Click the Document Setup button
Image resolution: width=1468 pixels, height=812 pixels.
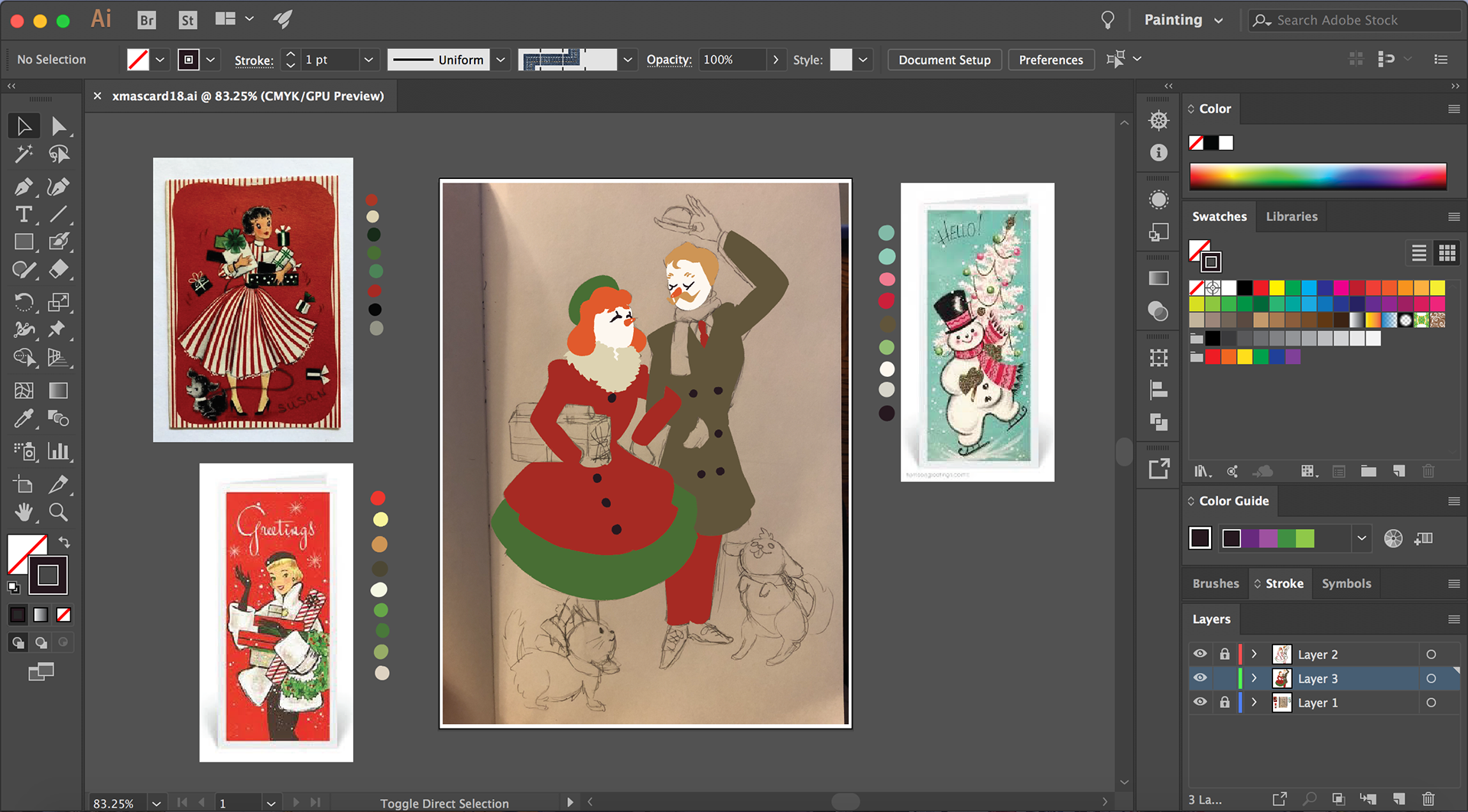point(944,60)
